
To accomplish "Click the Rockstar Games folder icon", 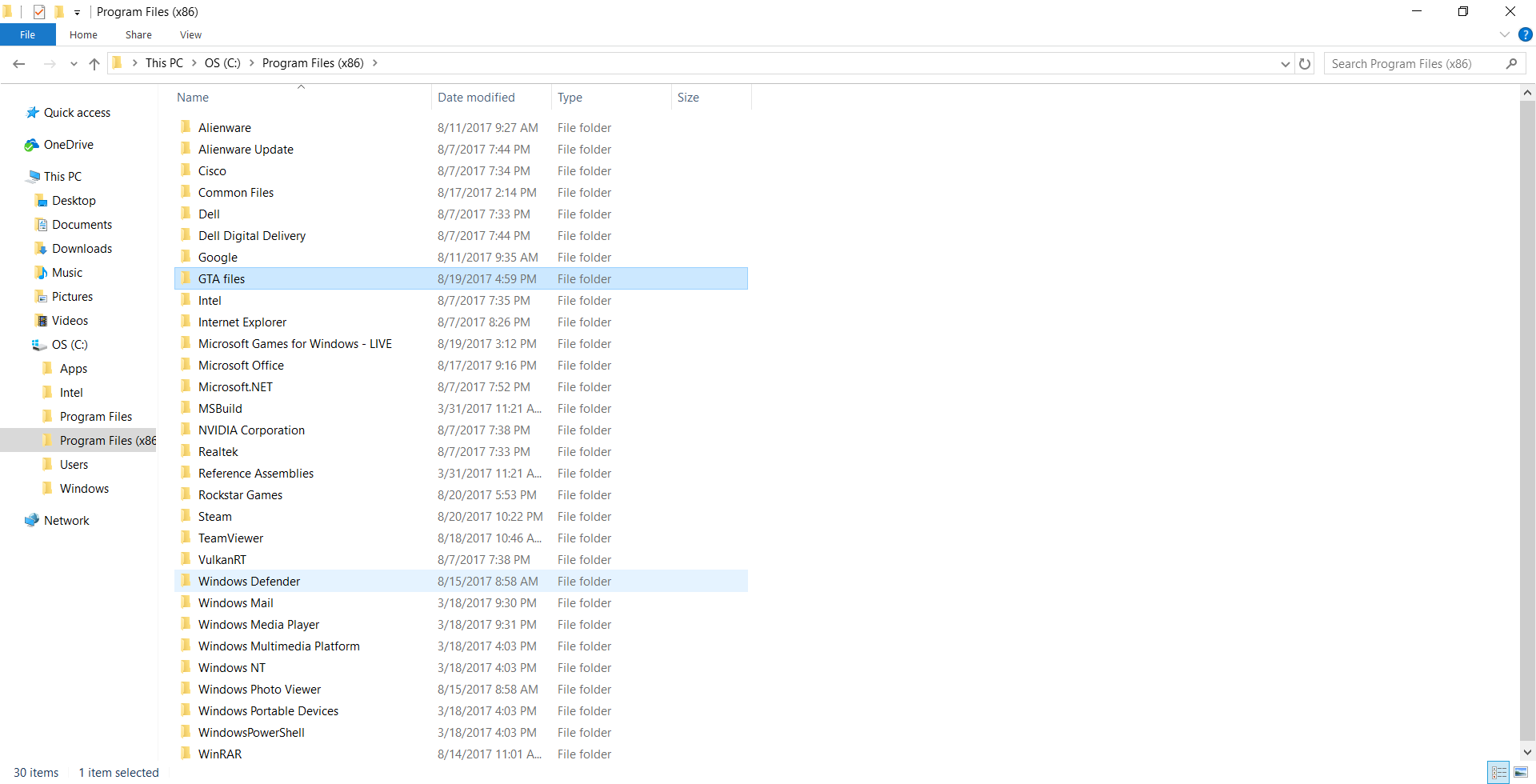I will [x=186, y=494].
